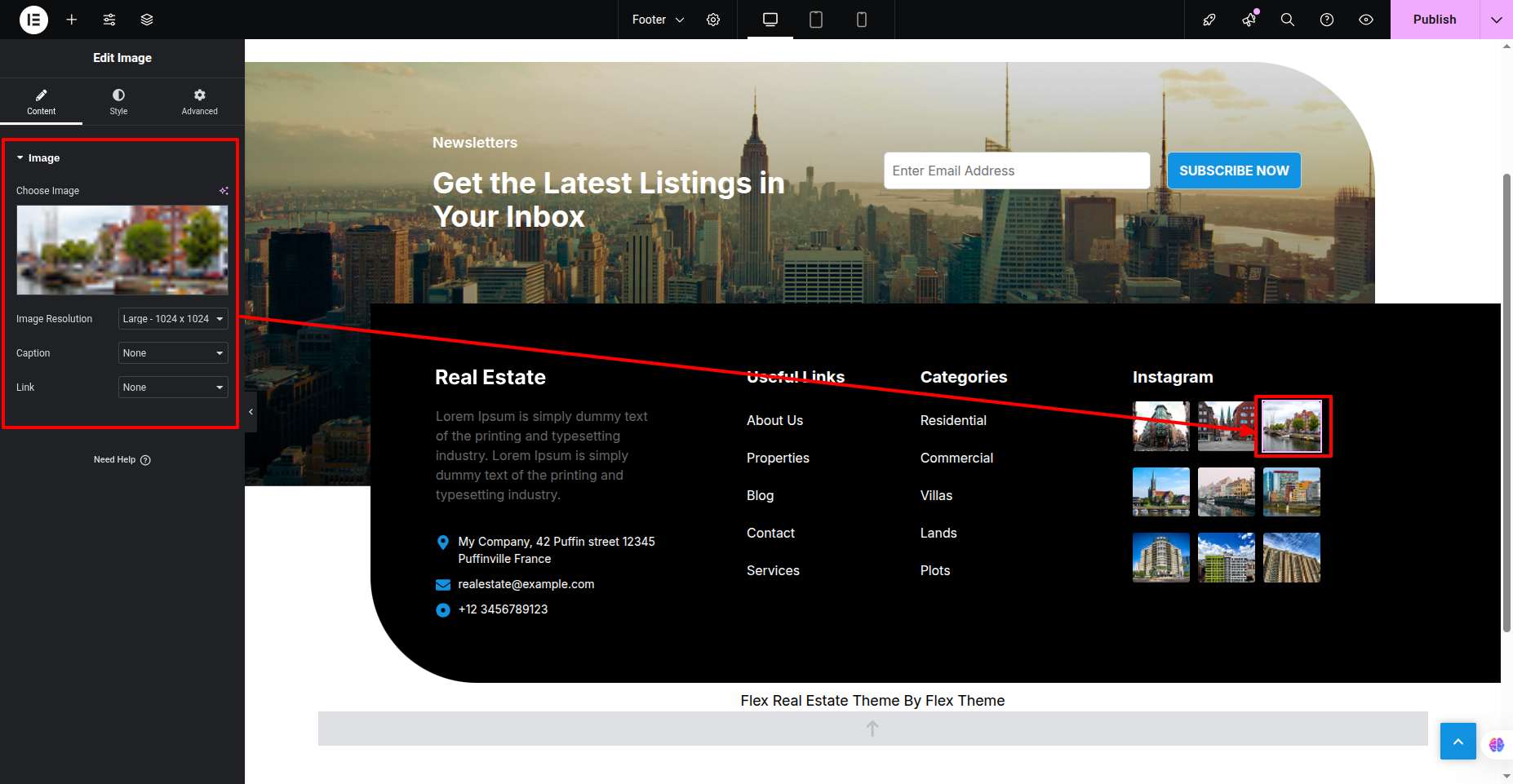Expand Publish options arrow
Screen dimensions: 1513x784
click(x=1496, y=20)
